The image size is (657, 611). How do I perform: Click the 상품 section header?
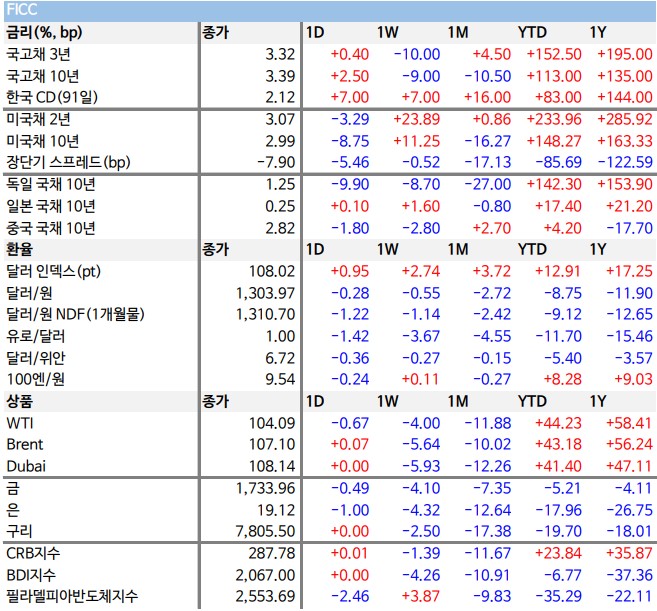pyautogui.click(x=19, y=401)
